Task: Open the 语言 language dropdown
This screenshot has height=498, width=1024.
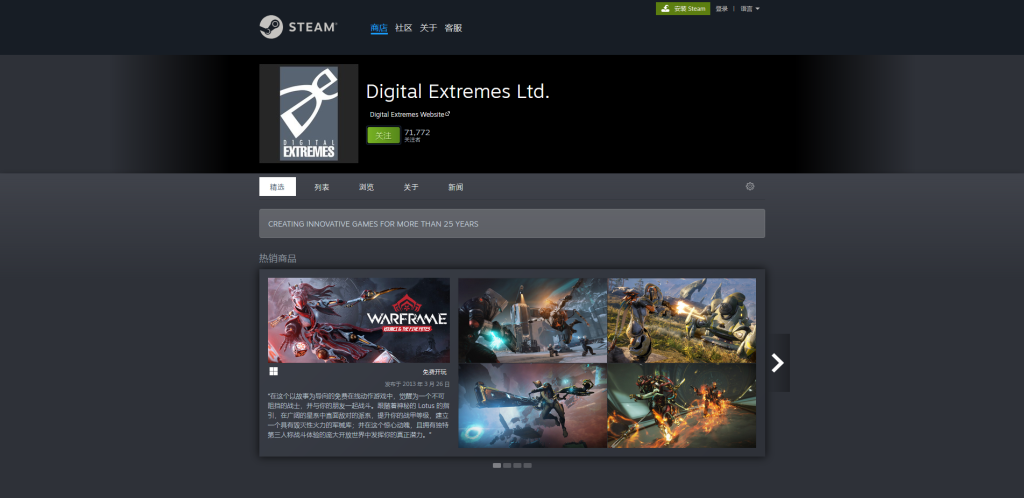Action: point(750,8)
